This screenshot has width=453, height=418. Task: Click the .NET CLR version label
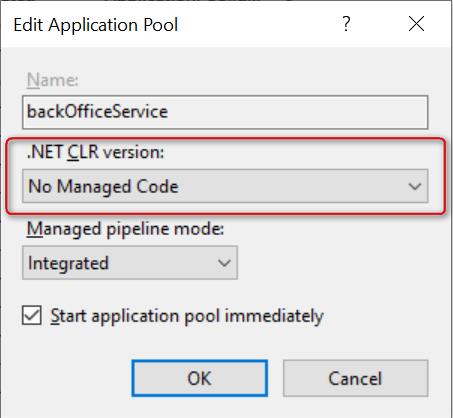(x=95, y=152)
